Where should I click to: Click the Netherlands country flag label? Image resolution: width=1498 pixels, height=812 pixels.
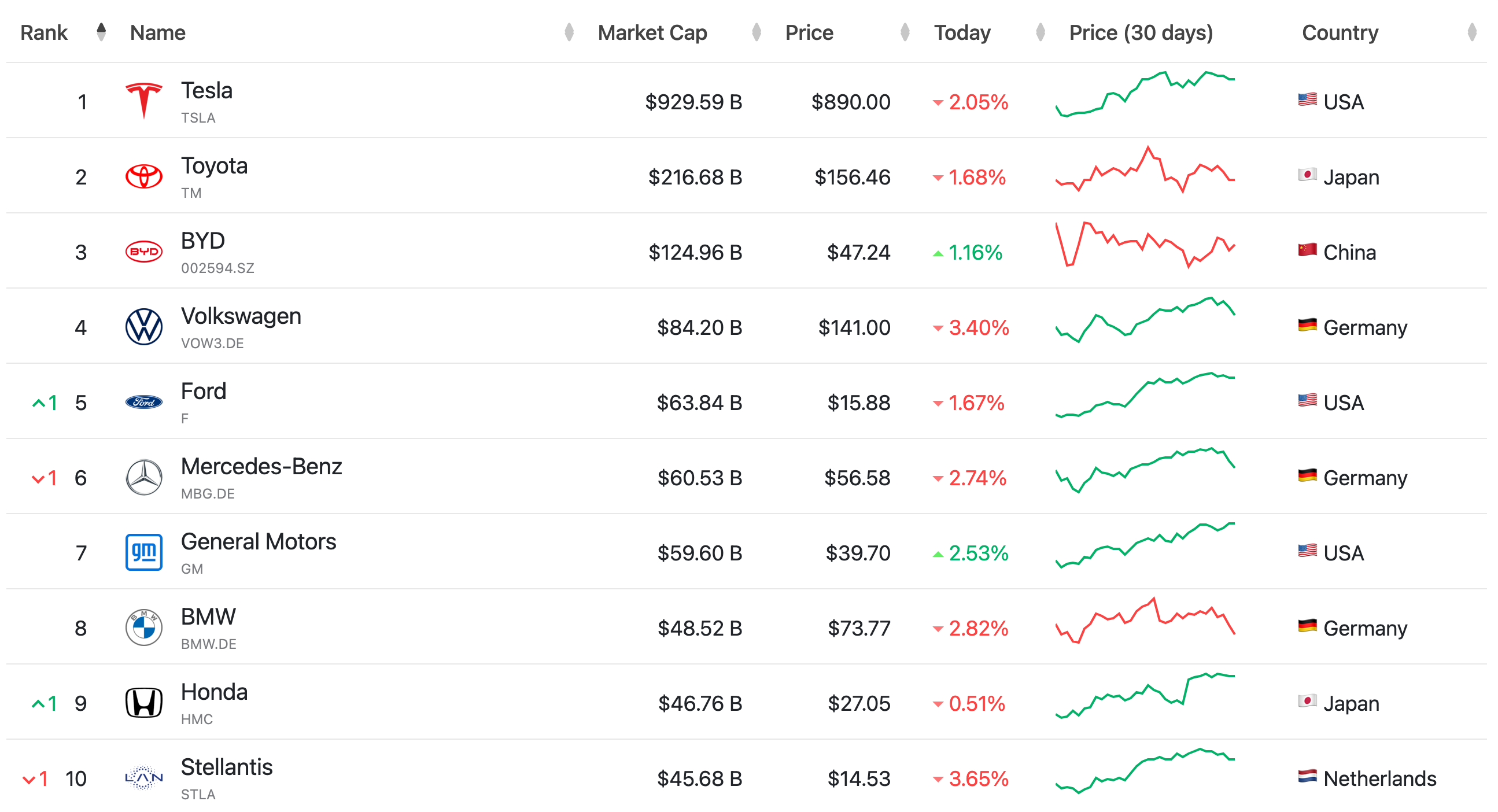click(1367, 778)
